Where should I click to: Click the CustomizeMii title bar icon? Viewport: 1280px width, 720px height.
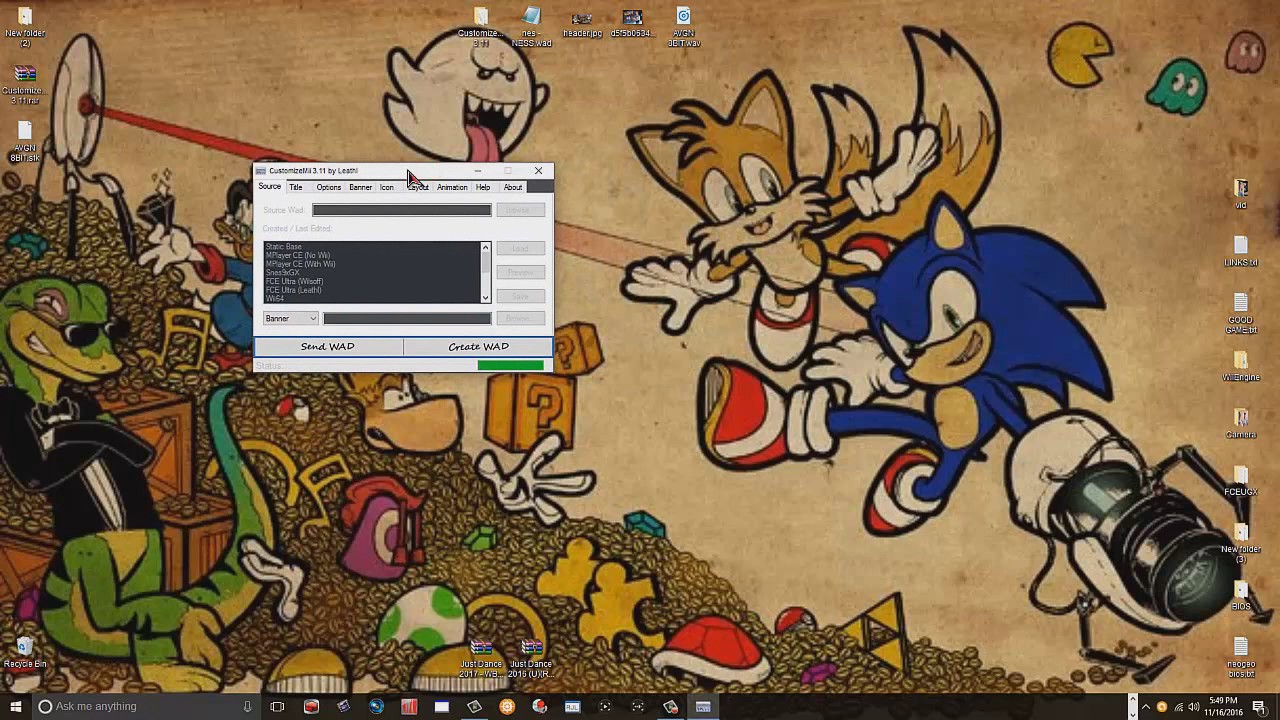pos(261,171)
